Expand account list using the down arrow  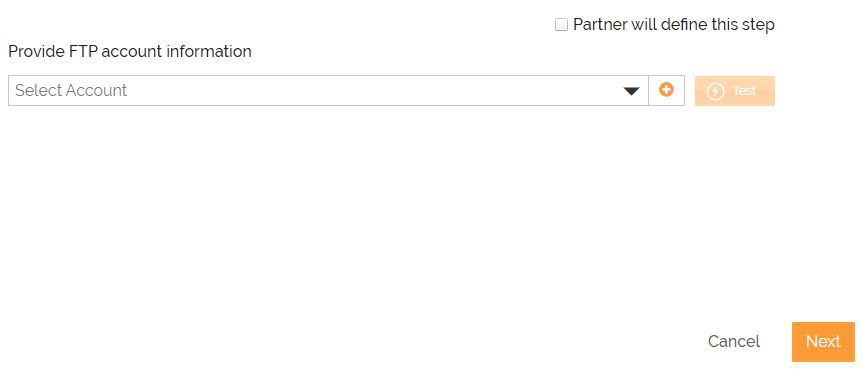pyautogui.click(x=632, y=91)
